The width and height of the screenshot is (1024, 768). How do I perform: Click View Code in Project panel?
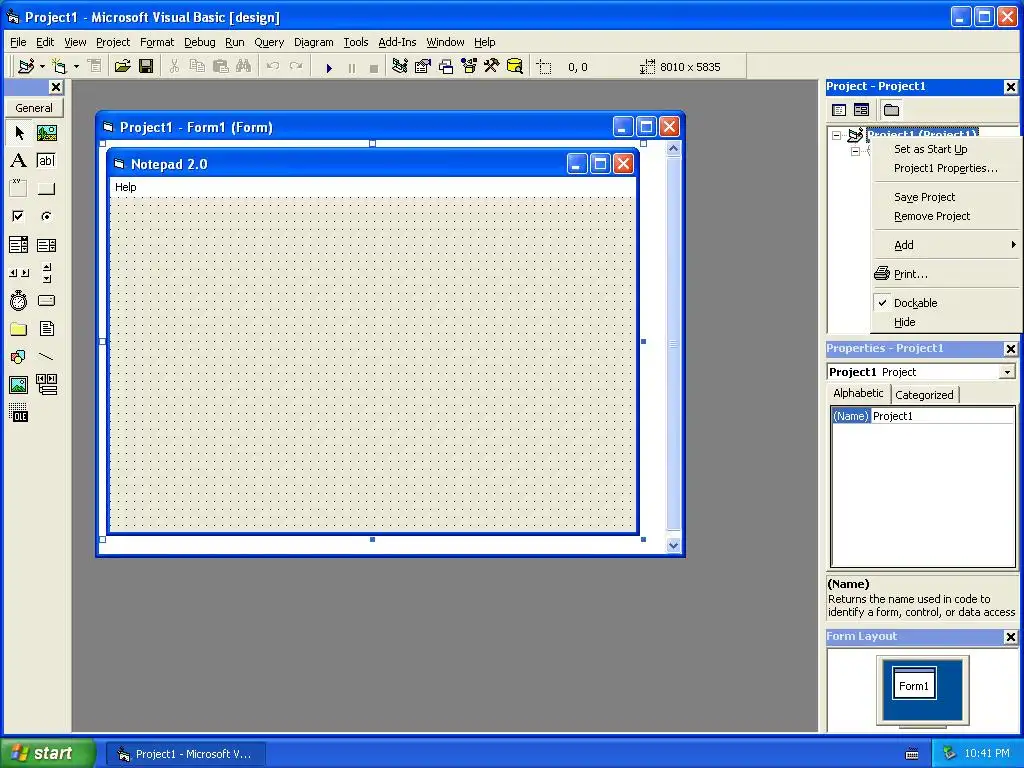click(839, 110)
